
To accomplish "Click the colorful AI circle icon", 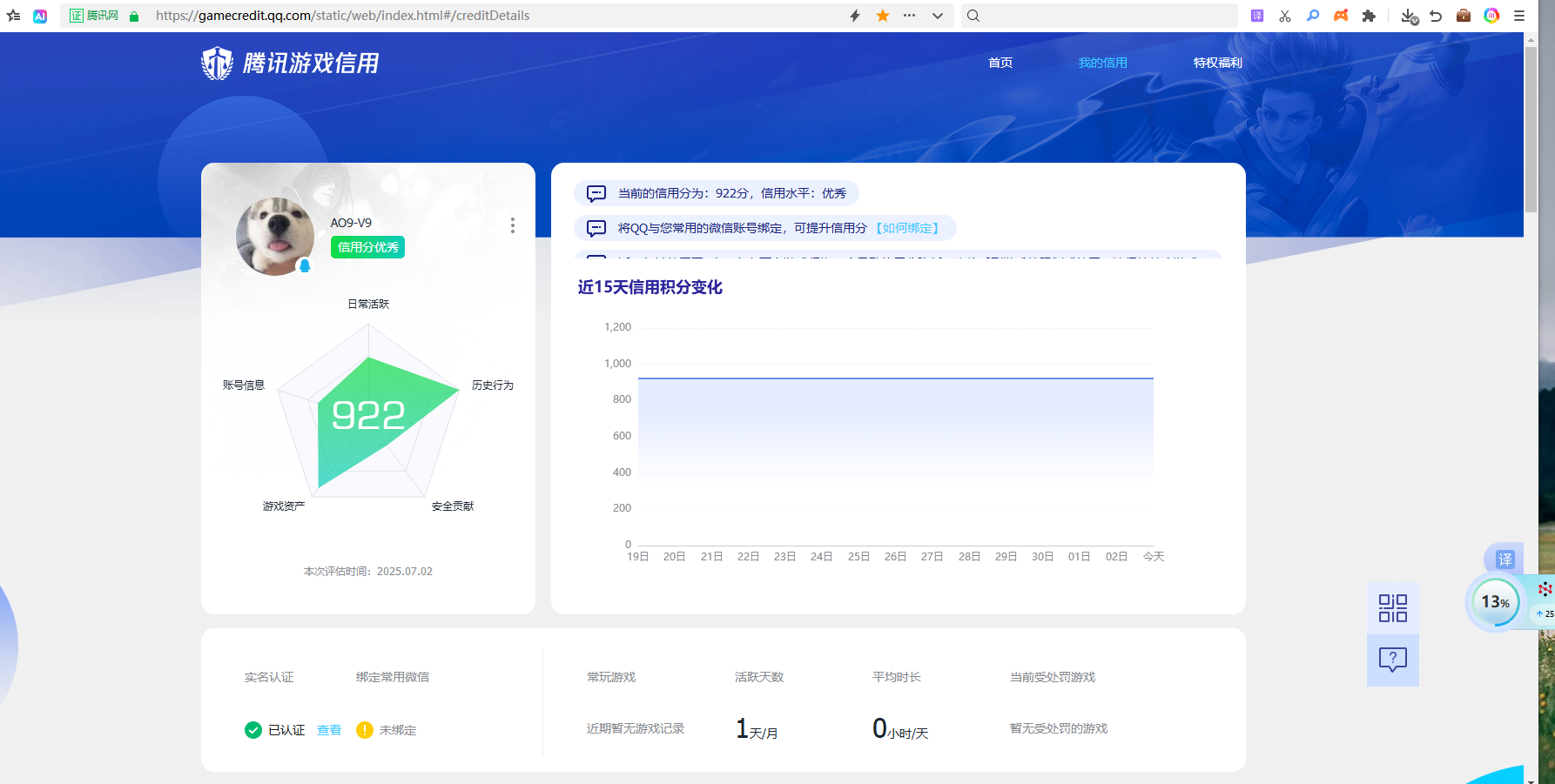I will [x=1491, y=16].
